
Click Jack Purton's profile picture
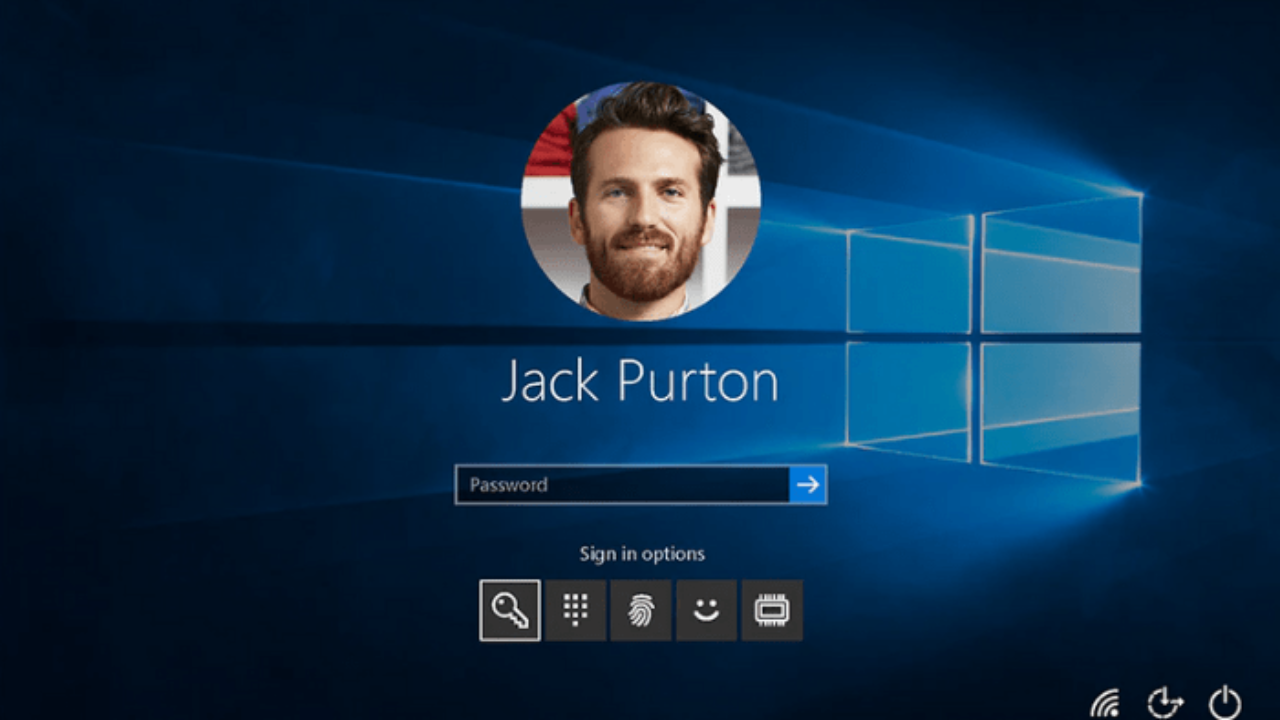click(x=641, y=201)
